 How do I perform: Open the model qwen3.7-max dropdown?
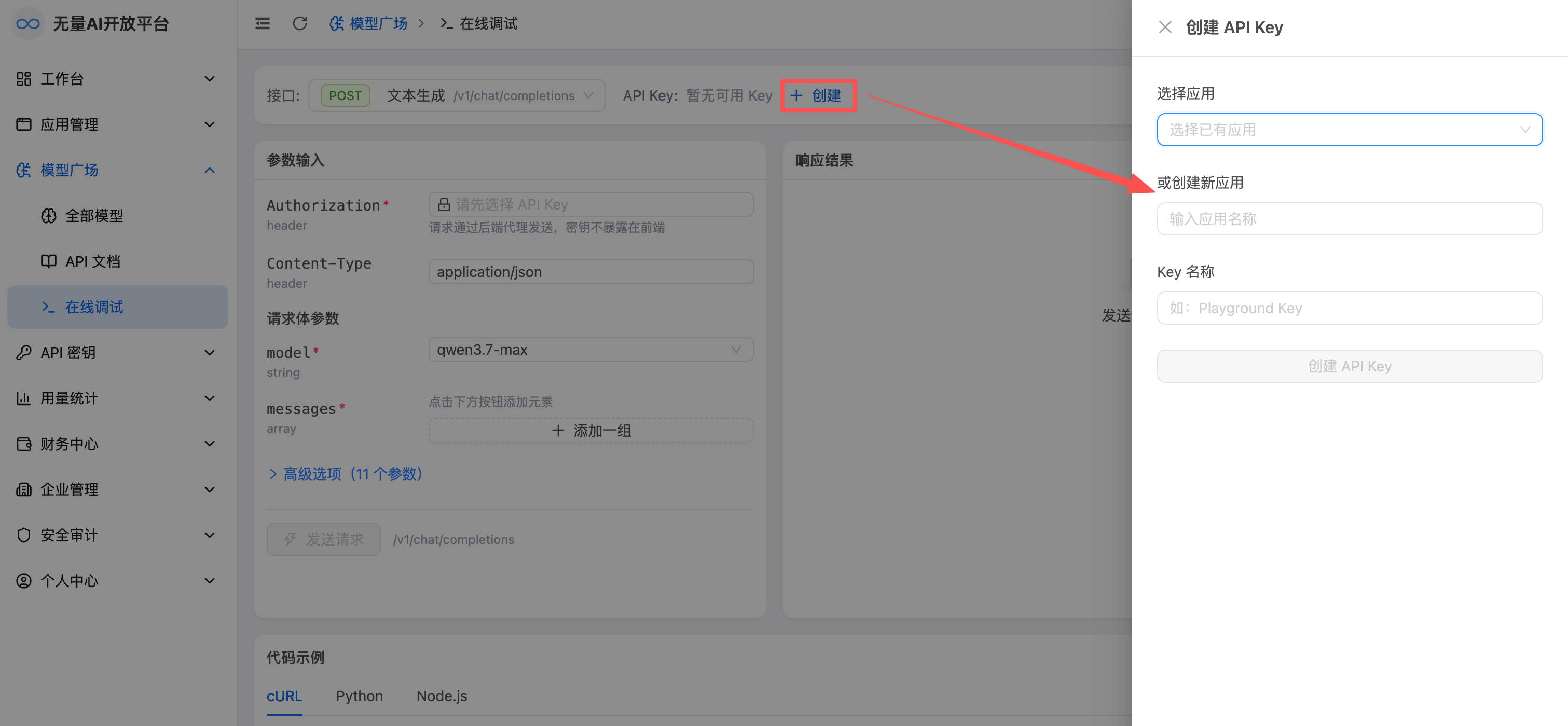click(590, 350)
